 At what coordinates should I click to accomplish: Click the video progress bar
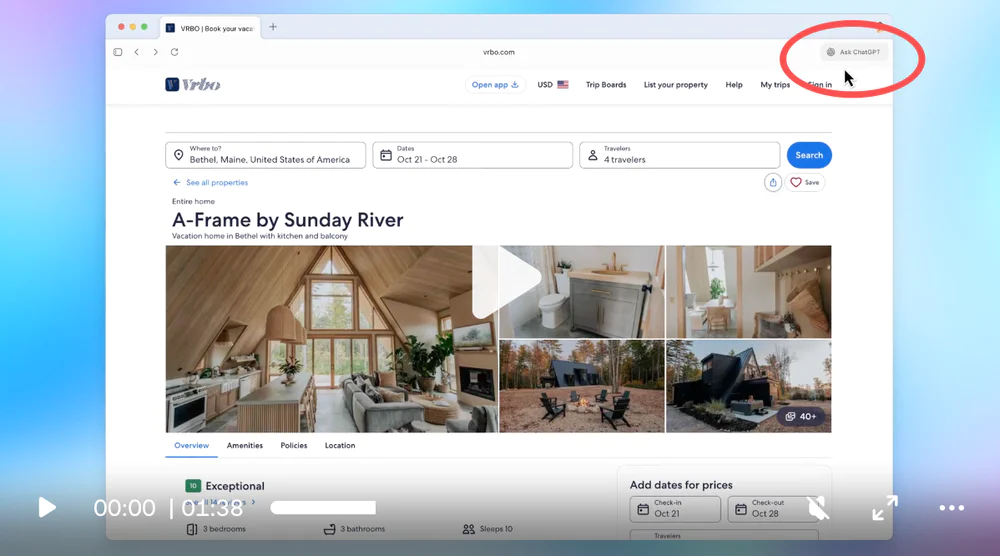(x=322, y=508)
